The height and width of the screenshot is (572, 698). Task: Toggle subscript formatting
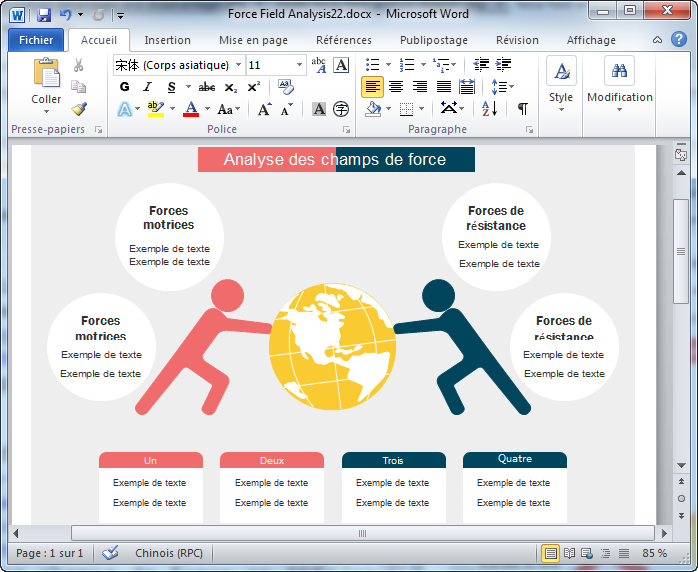231,87
